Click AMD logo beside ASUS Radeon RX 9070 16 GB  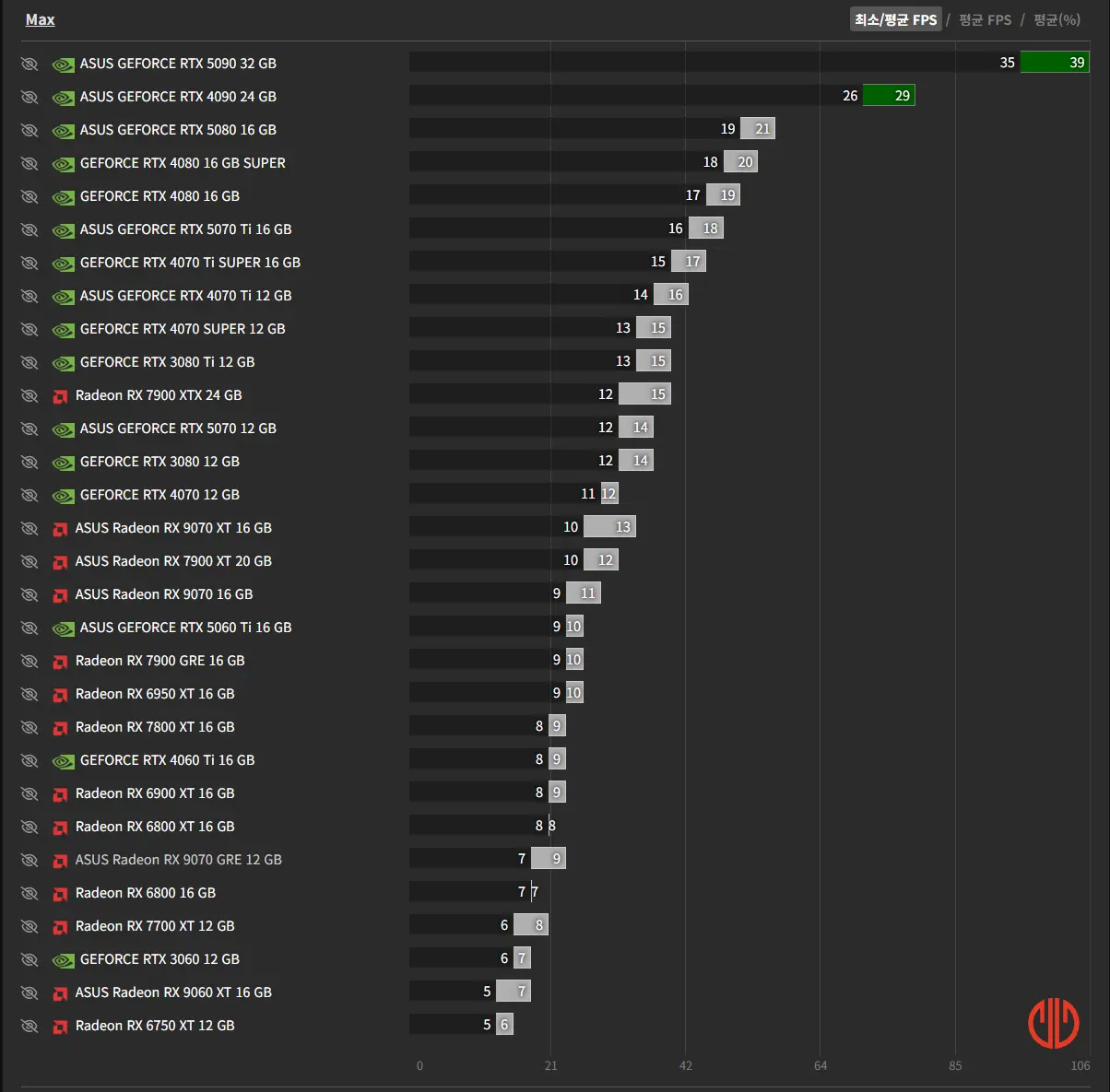60,595
